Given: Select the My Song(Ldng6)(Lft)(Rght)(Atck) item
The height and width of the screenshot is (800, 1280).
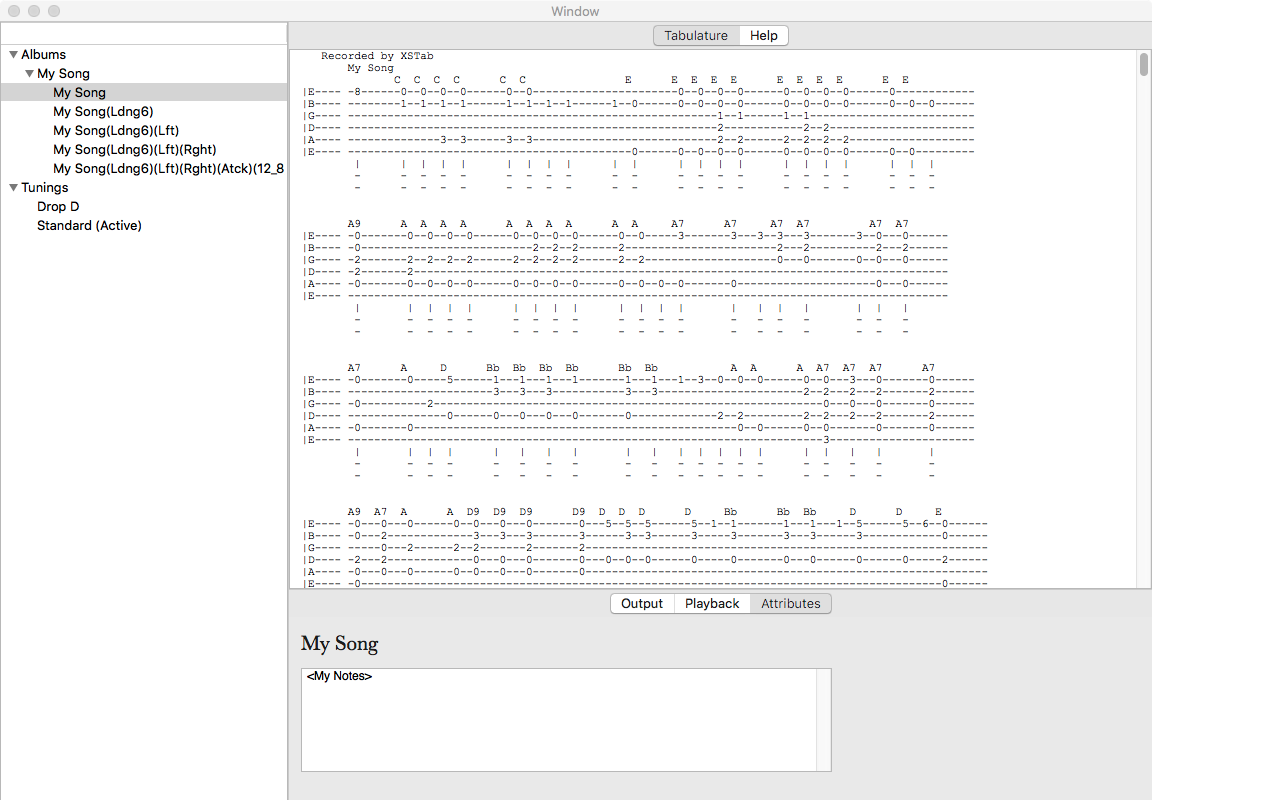Looking at the screenshot, I should click(x=169, y=169).
